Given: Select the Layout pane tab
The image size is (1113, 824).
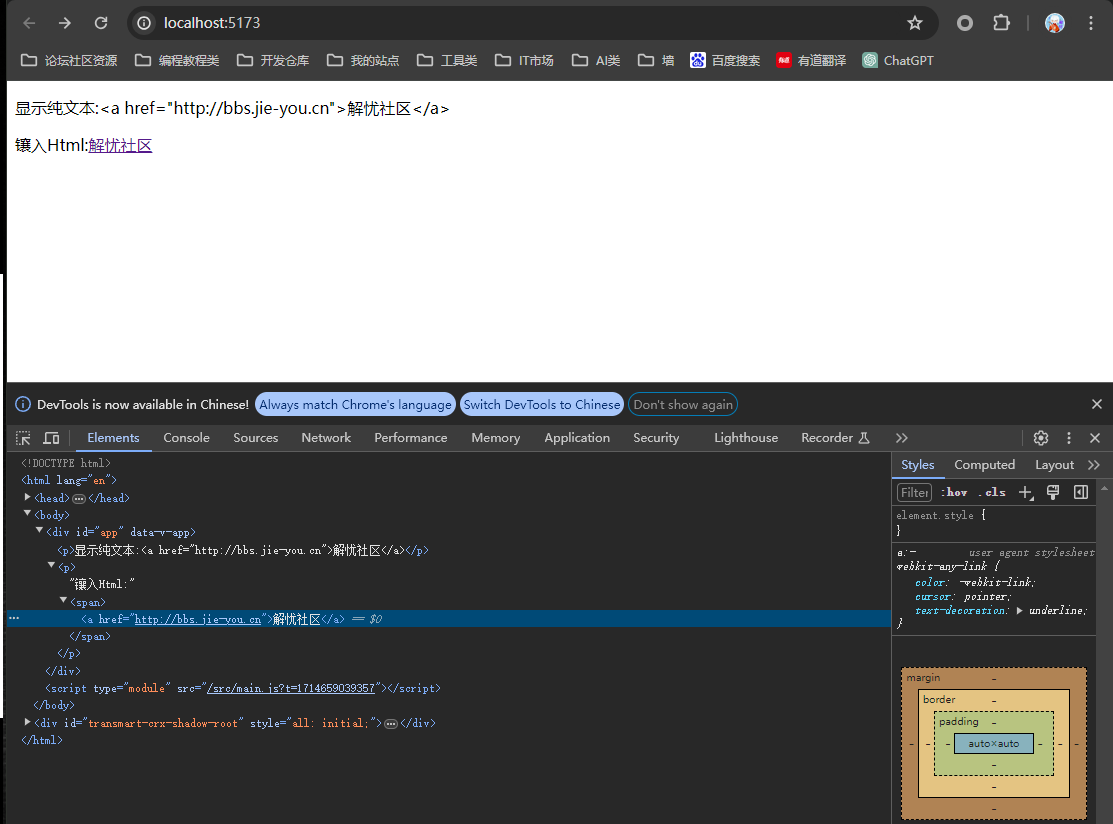Looking at the screenshot, I should (x=1054, y=465).
